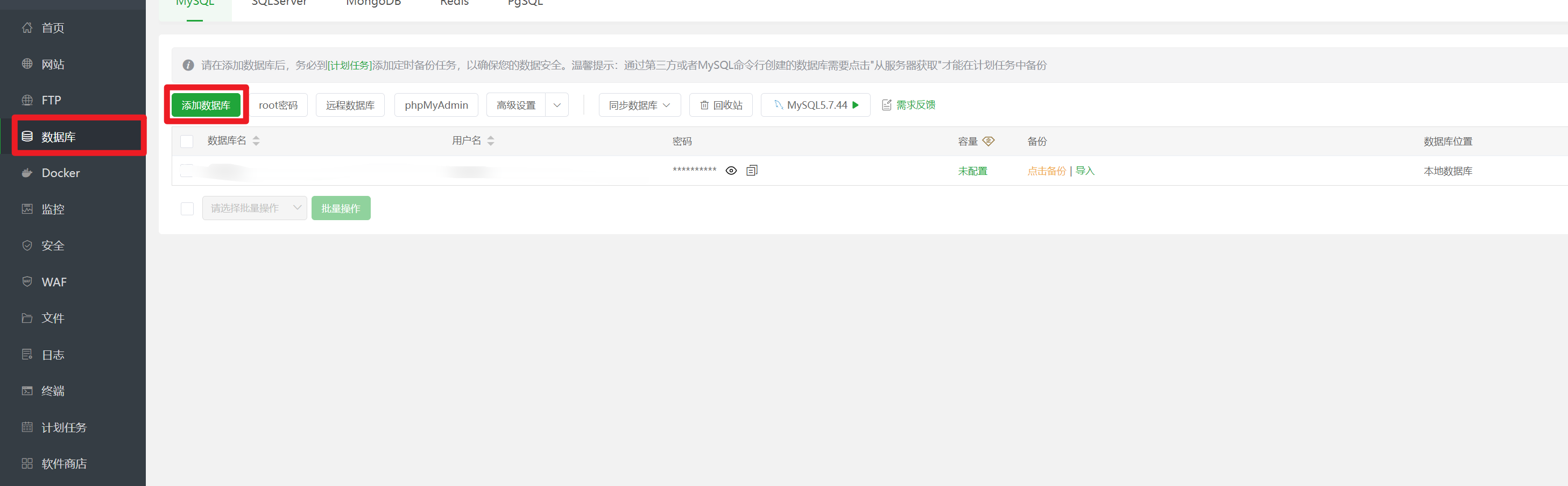
Task: Click the globe icon beside 网站
Action: pyautogui.click(x=27, y=64)
